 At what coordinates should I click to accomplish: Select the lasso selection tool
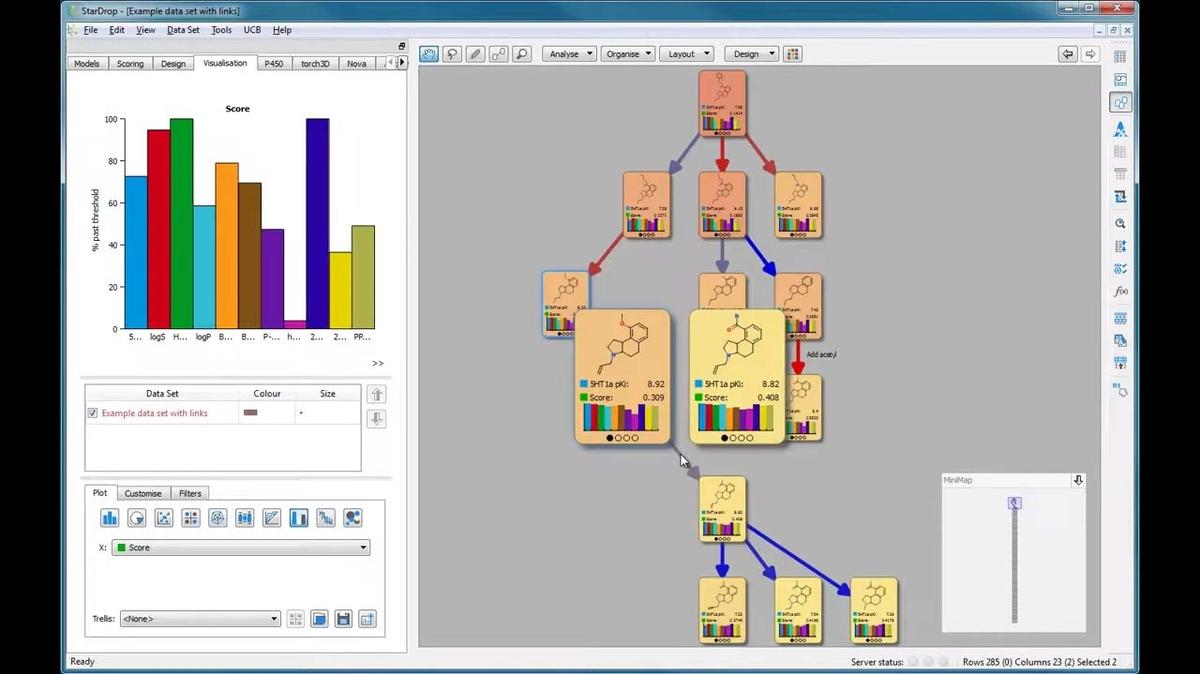pos(452,54)
